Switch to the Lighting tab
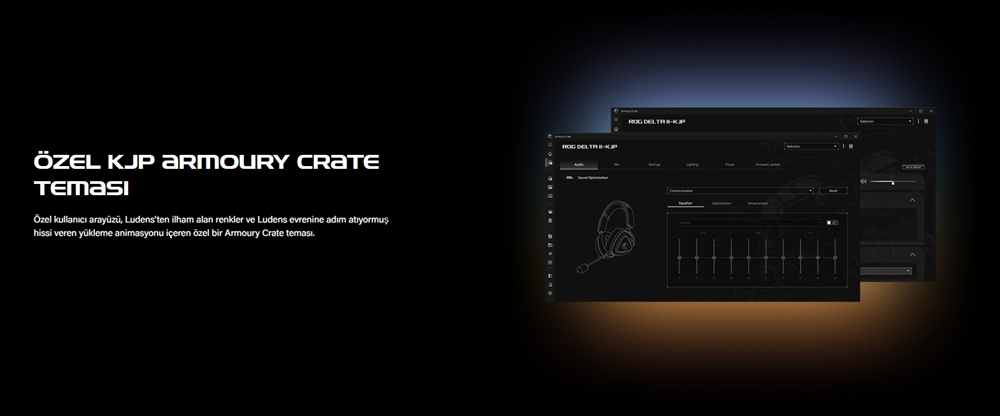This screenshot has height=416, width=1000. [692, 165]
